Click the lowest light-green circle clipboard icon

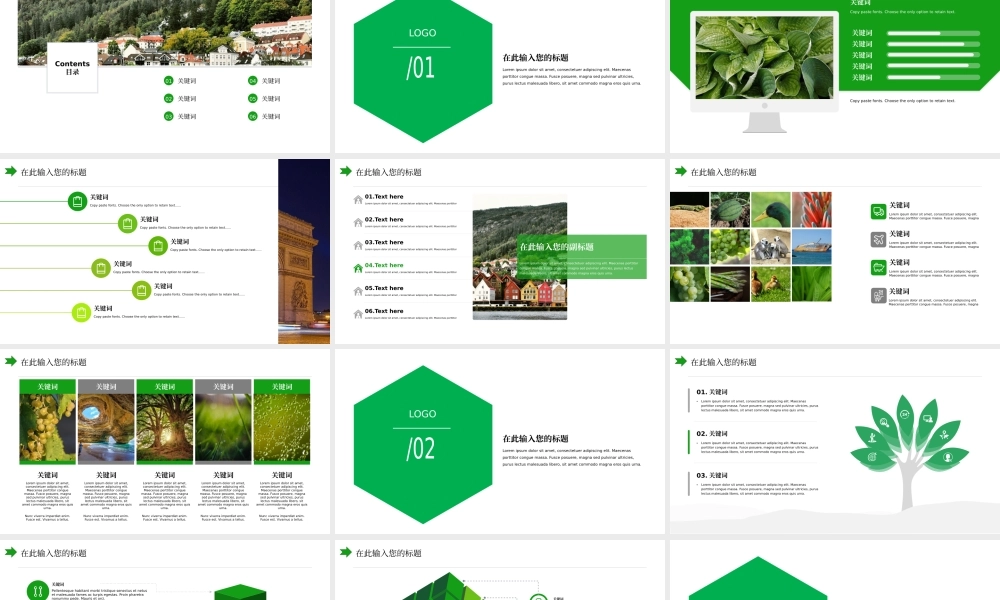tap(81, 312)
